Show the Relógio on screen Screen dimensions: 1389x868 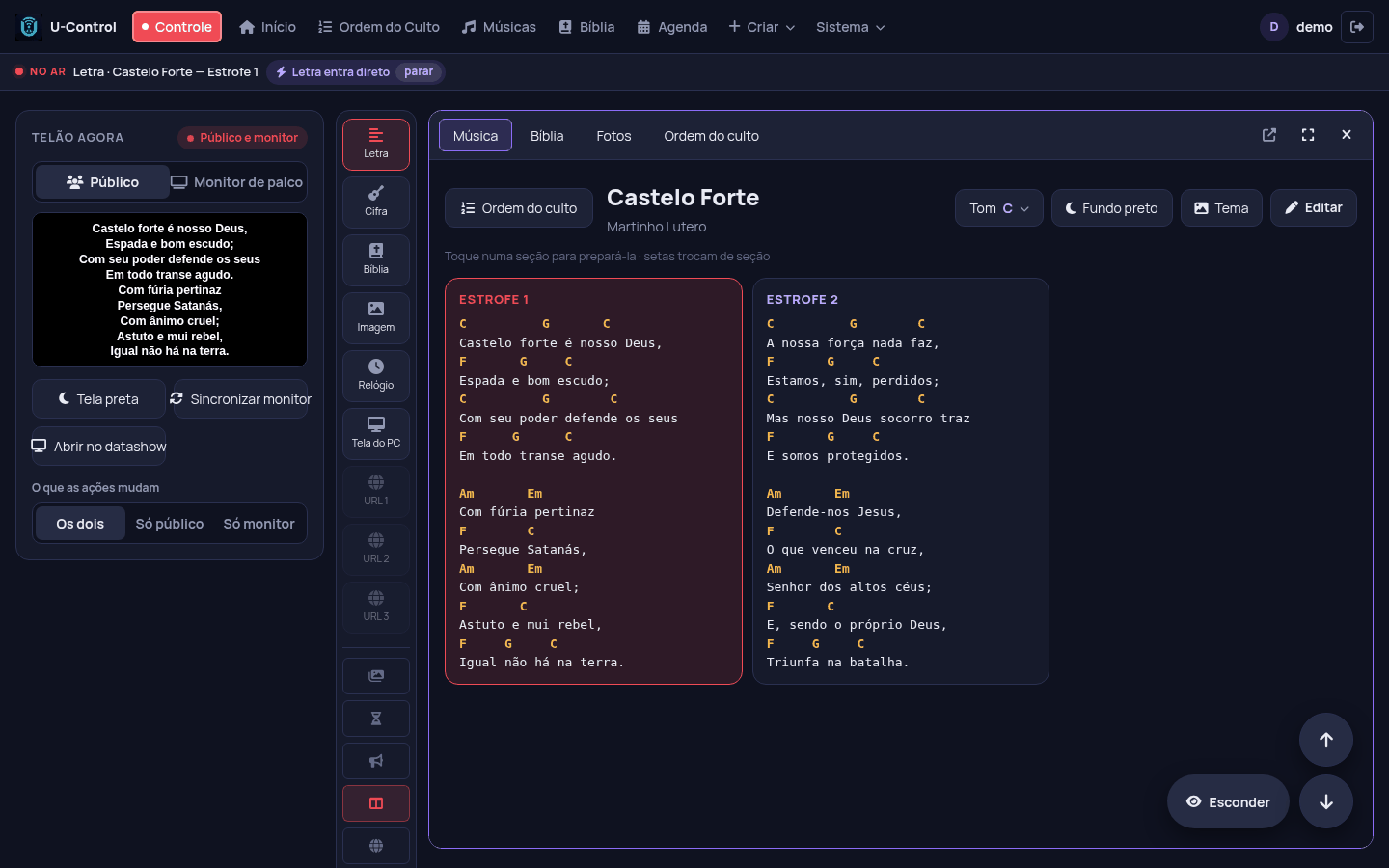pyautogui.click(x=376, y=376)
